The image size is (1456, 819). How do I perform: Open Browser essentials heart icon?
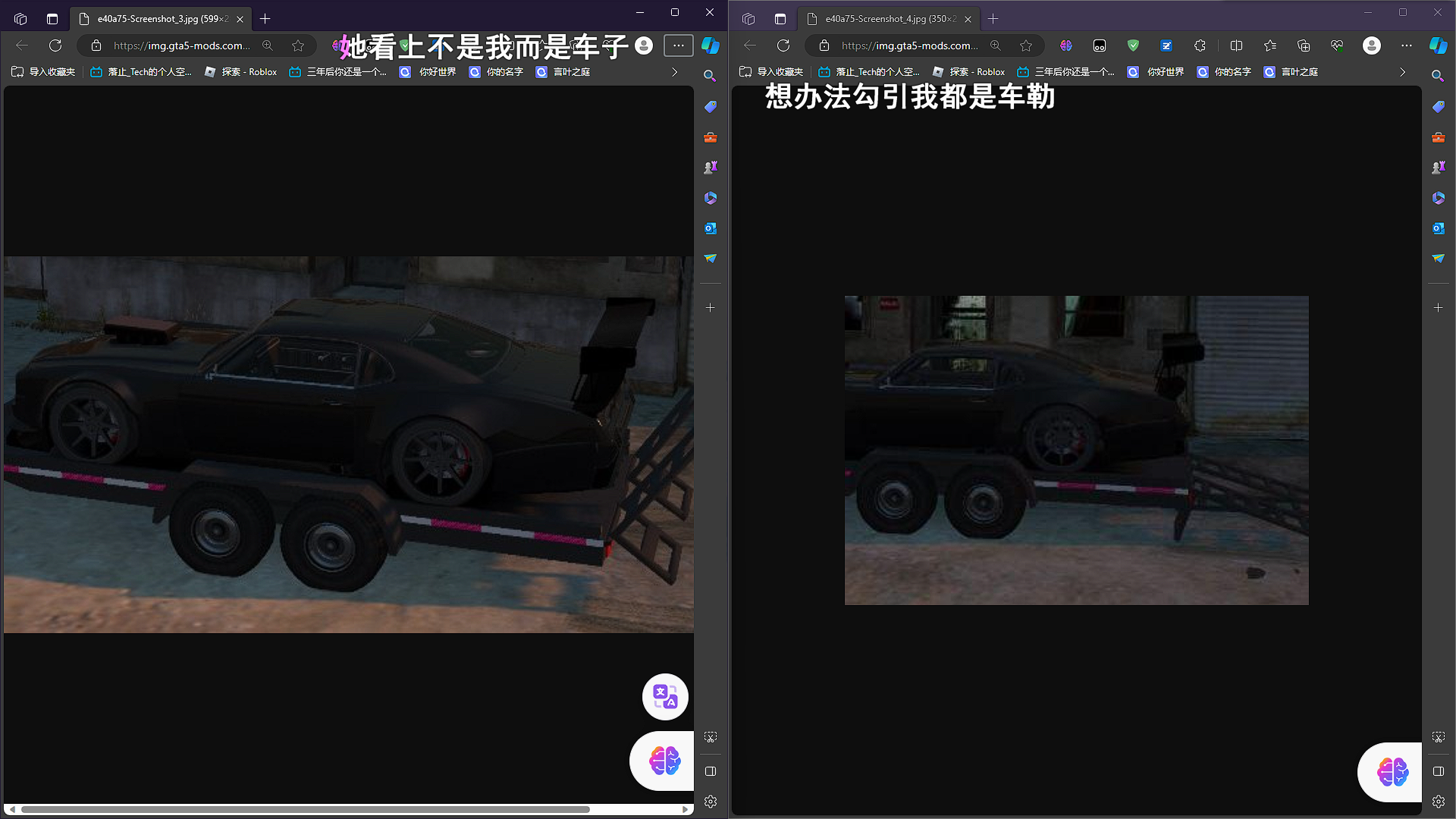[x=1337, y=45]
